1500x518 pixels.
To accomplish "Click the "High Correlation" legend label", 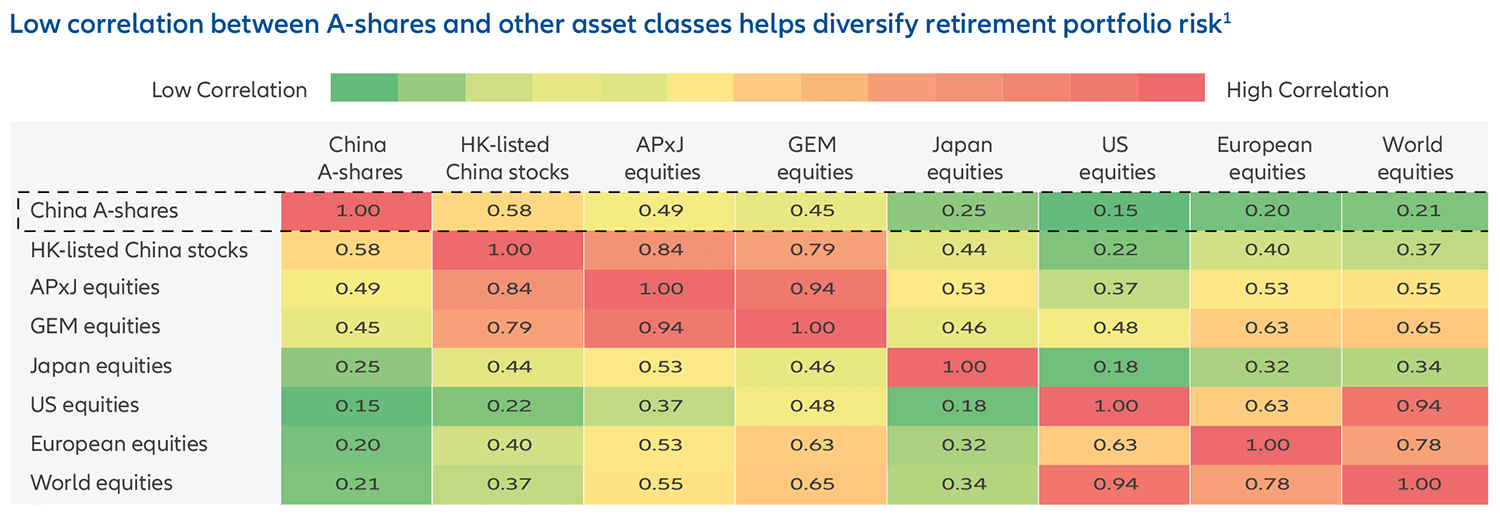I will tap(1307, 90).
